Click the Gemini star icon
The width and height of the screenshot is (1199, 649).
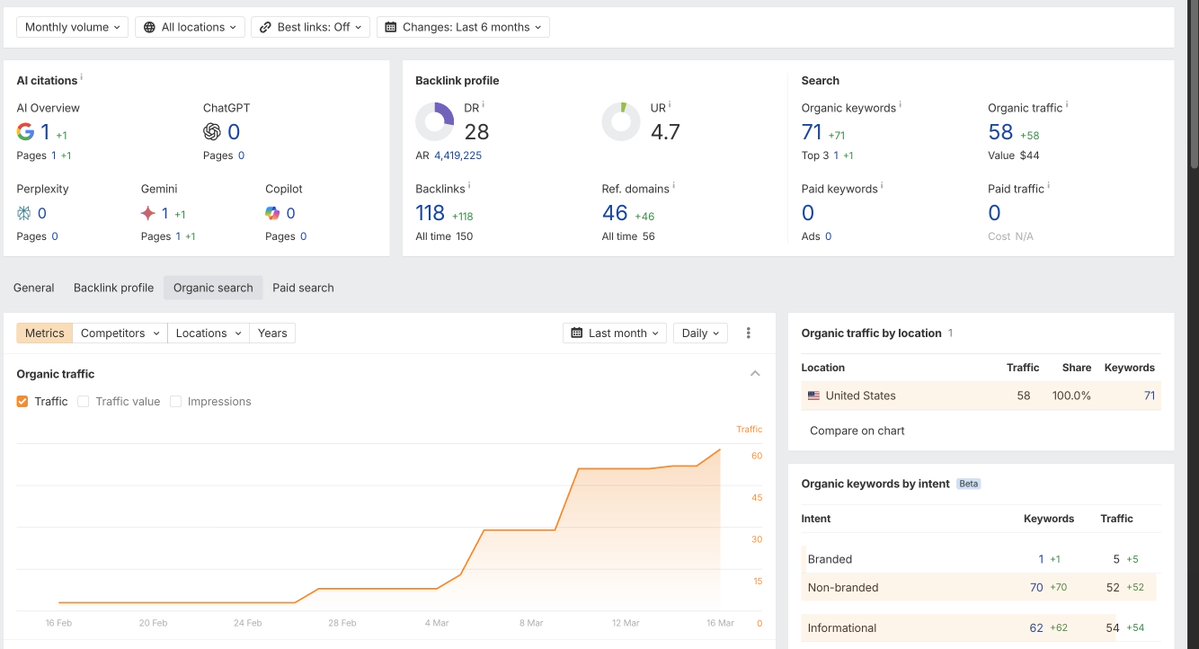(148, 213)
